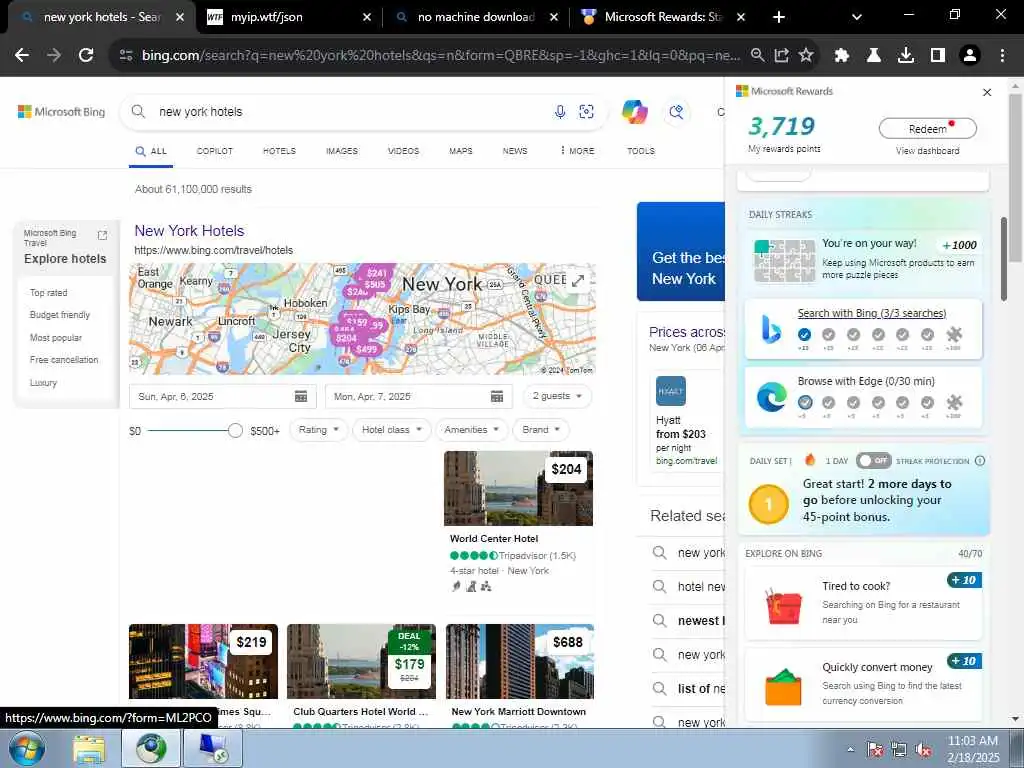The width and height of the screenshot is (1024, 768).
Task: Click Search with Bing streak link
Action: pos(872,313)
